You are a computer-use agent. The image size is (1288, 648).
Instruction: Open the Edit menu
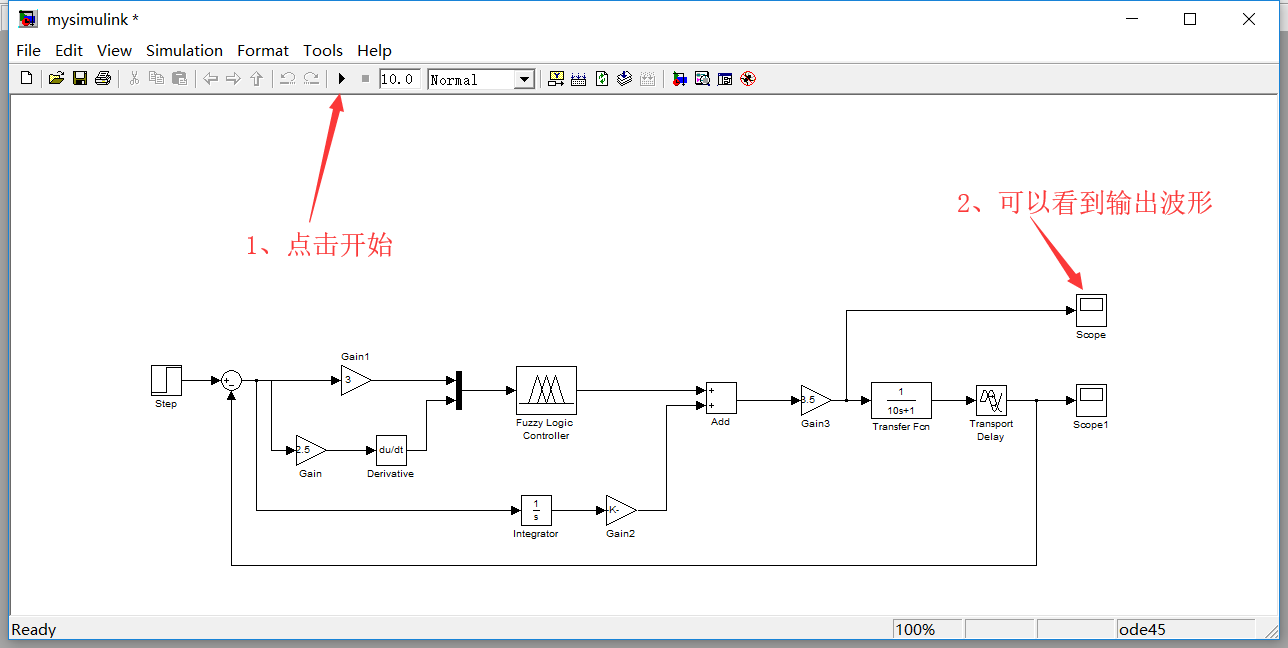pos(69,50)
